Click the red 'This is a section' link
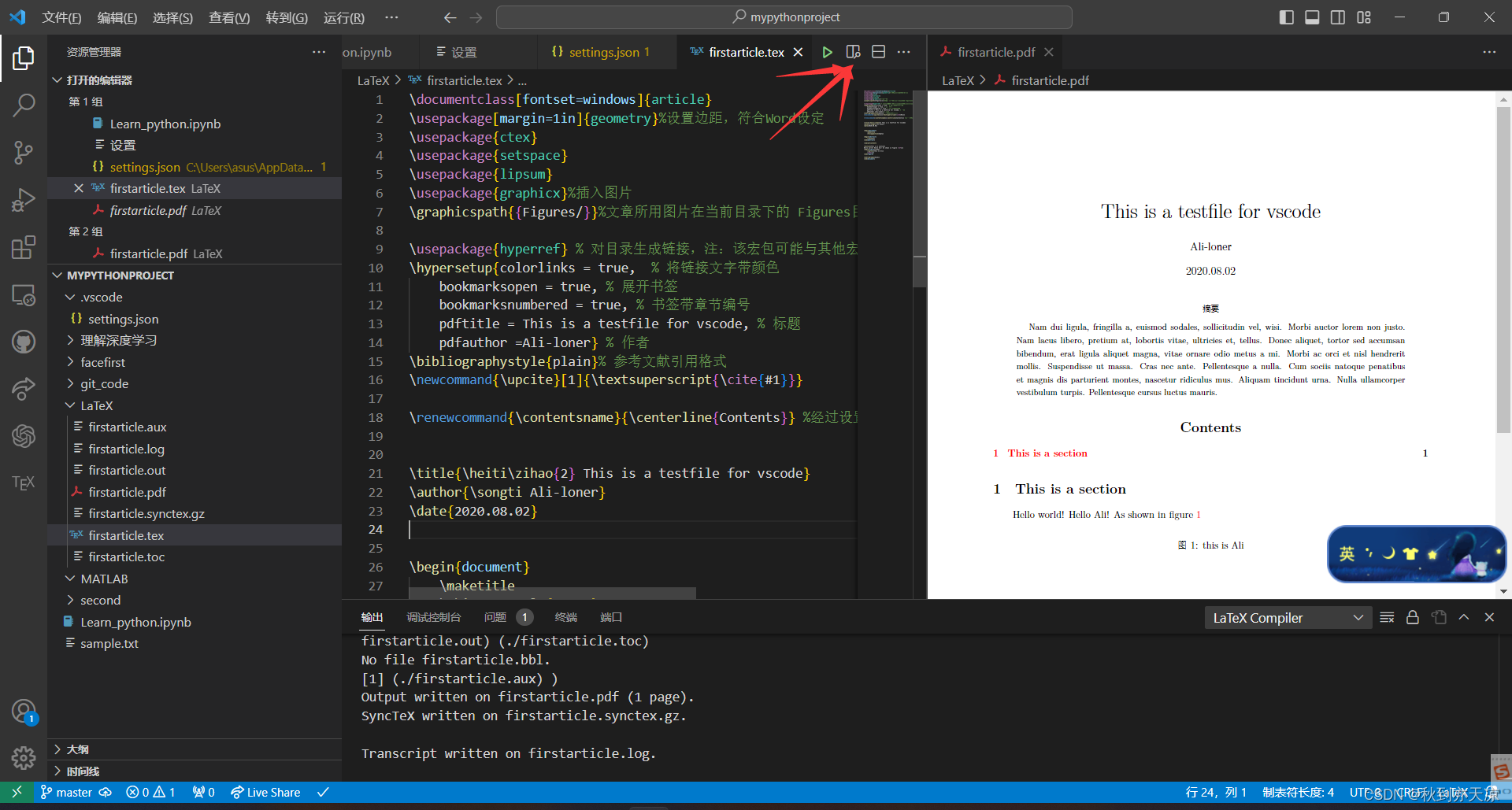Viewport: 1512px width, 810px height. tap(1047, 453)
